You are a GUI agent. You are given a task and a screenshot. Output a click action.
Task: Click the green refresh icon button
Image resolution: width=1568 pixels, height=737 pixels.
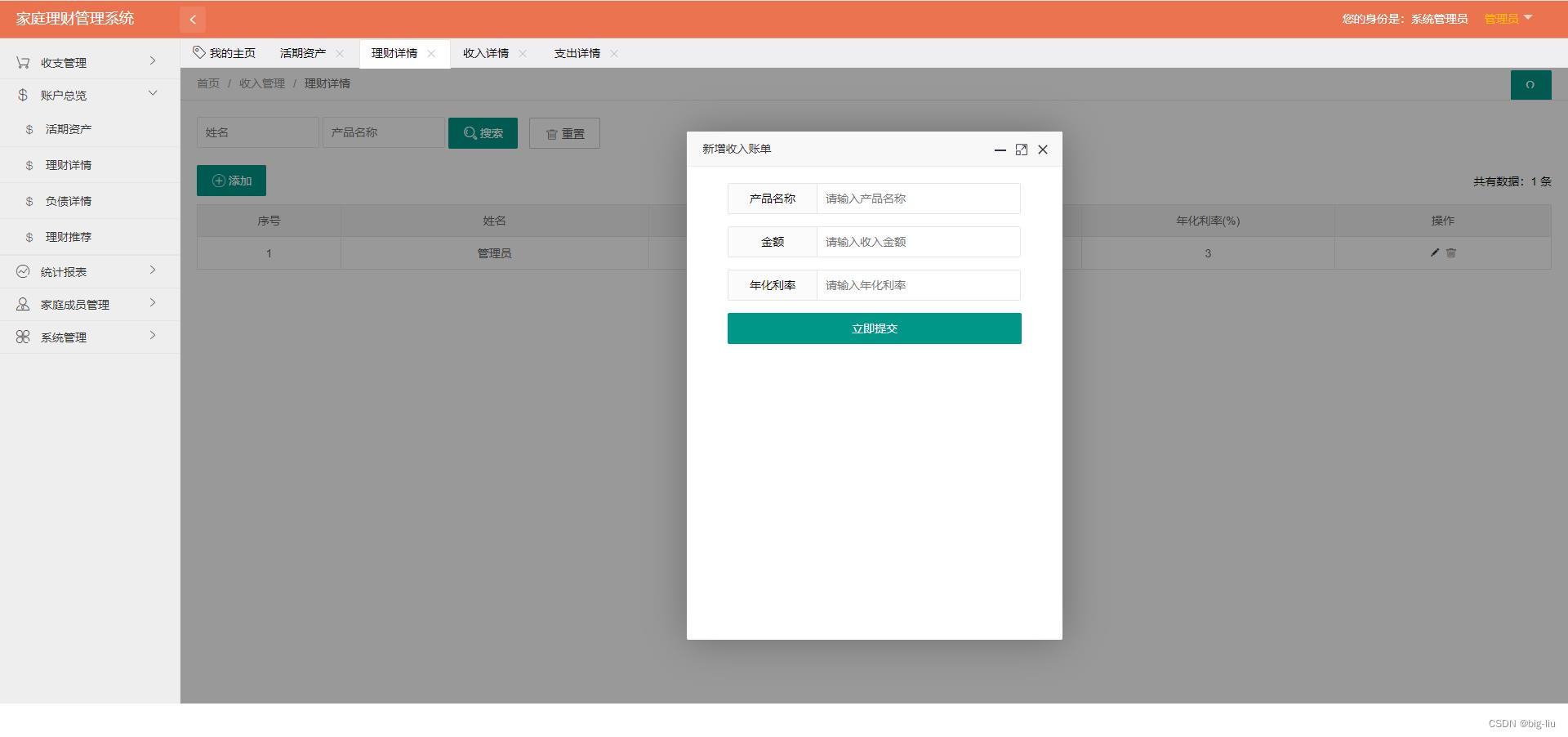click(x=1530, y=85)
